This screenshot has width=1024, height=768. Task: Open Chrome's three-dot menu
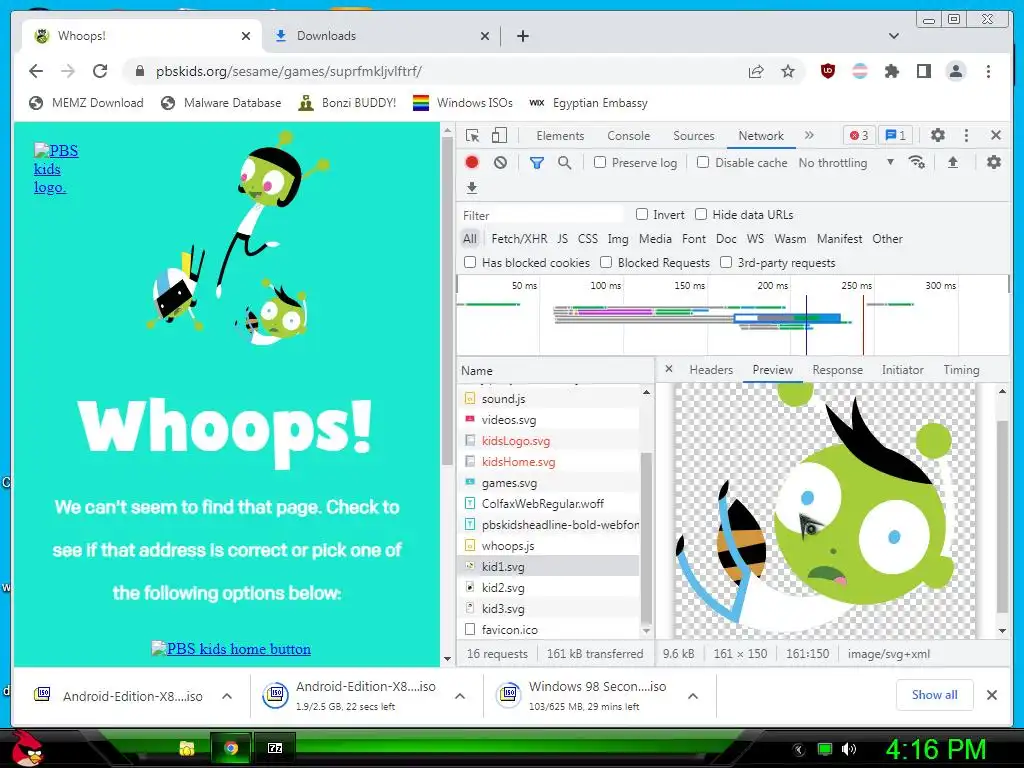988,71
